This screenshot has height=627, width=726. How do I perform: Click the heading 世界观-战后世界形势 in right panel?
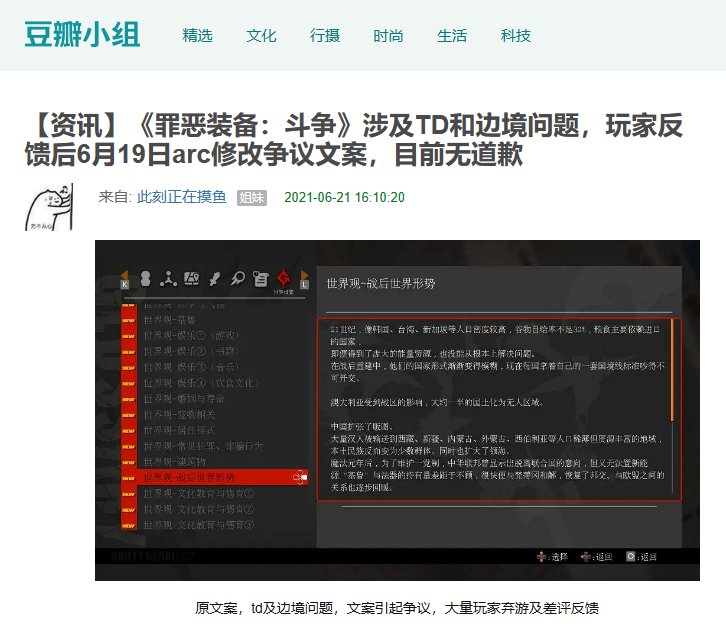click(381, 283)
